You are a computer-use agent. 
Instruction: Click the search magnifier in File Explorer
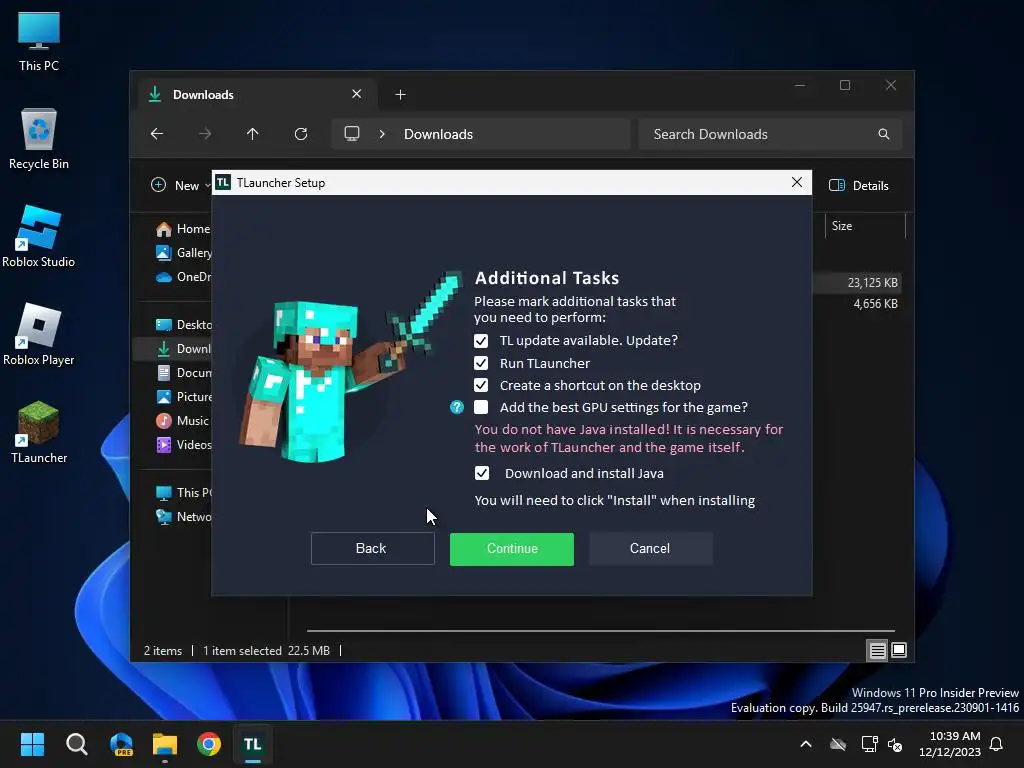pyautogui.click(x=884, y=134)
